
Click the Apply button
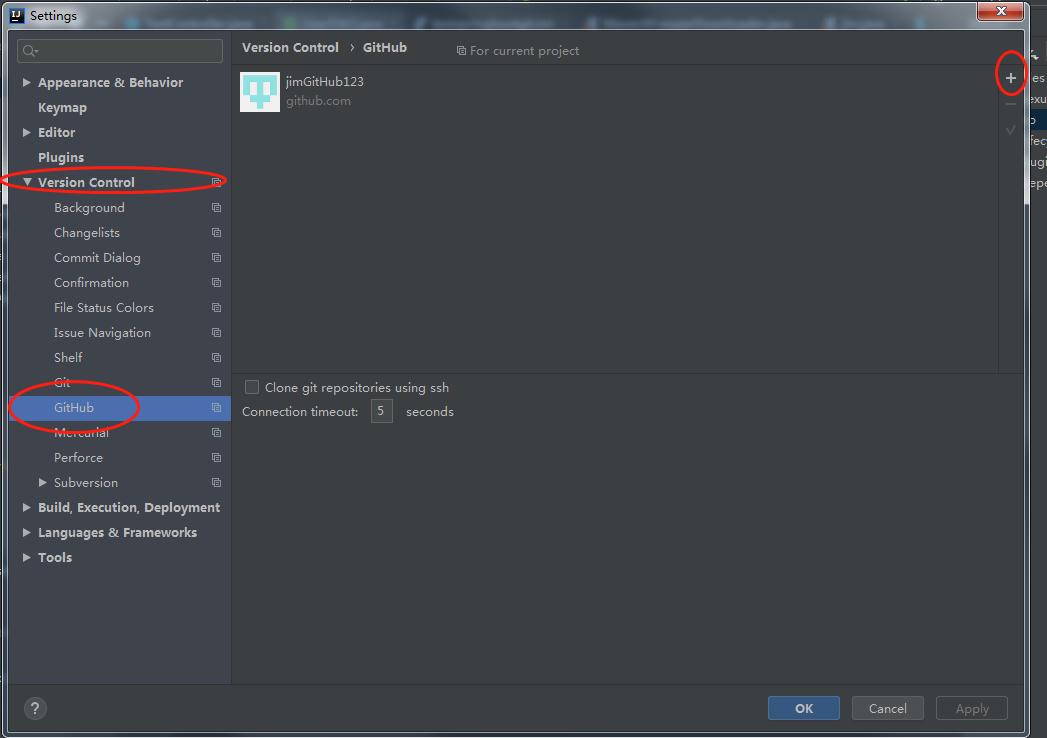coord(972,708)
